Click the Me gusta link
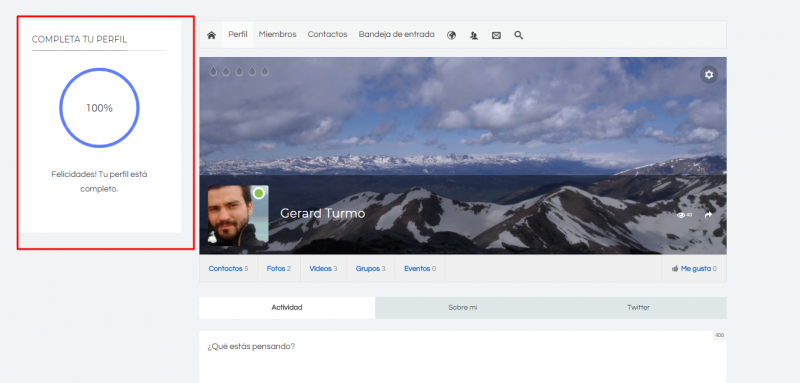 point(695,269)
